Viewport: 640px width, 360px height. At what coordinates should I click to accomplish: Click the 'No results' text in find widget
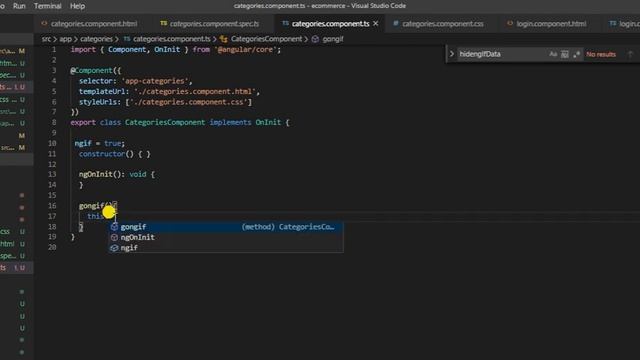pos(601,54)
